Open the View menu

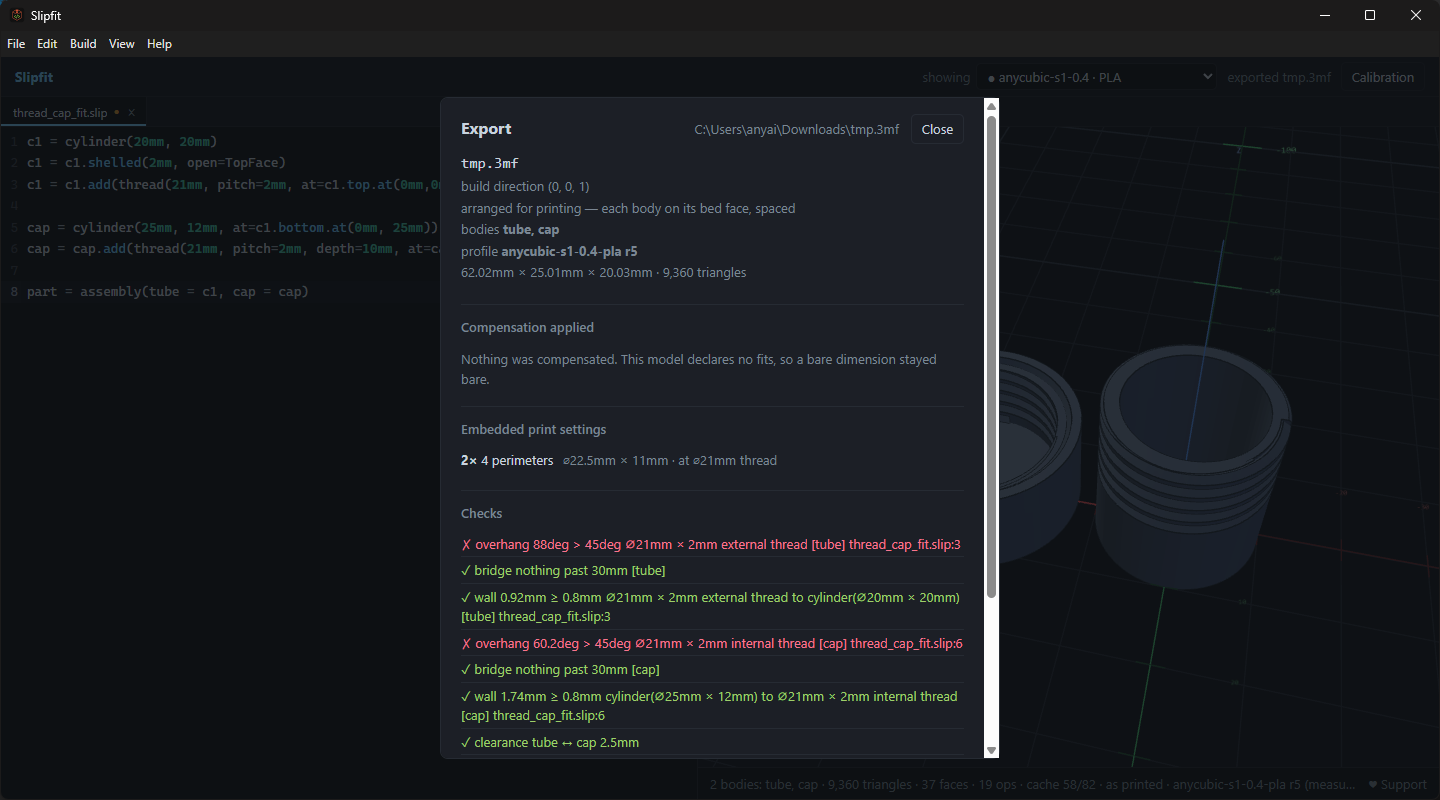click(x=122, y=44)
